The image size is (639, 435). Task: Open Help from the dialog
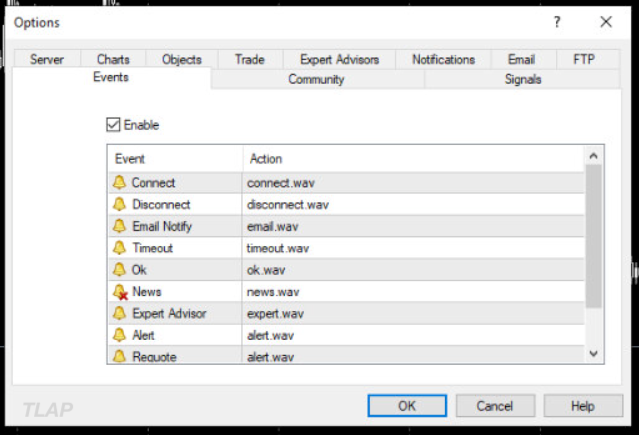(583, 406)
